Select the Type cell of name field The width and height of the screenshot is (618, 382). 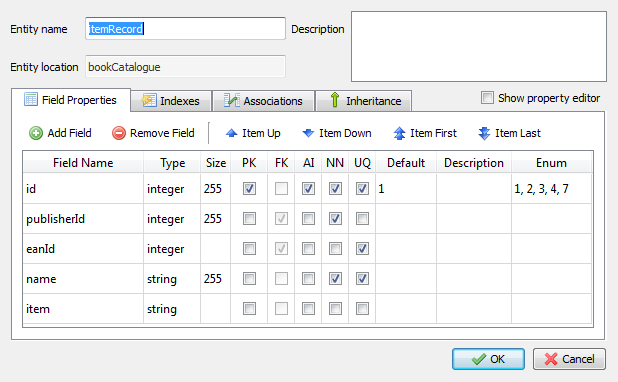point(172,279)
